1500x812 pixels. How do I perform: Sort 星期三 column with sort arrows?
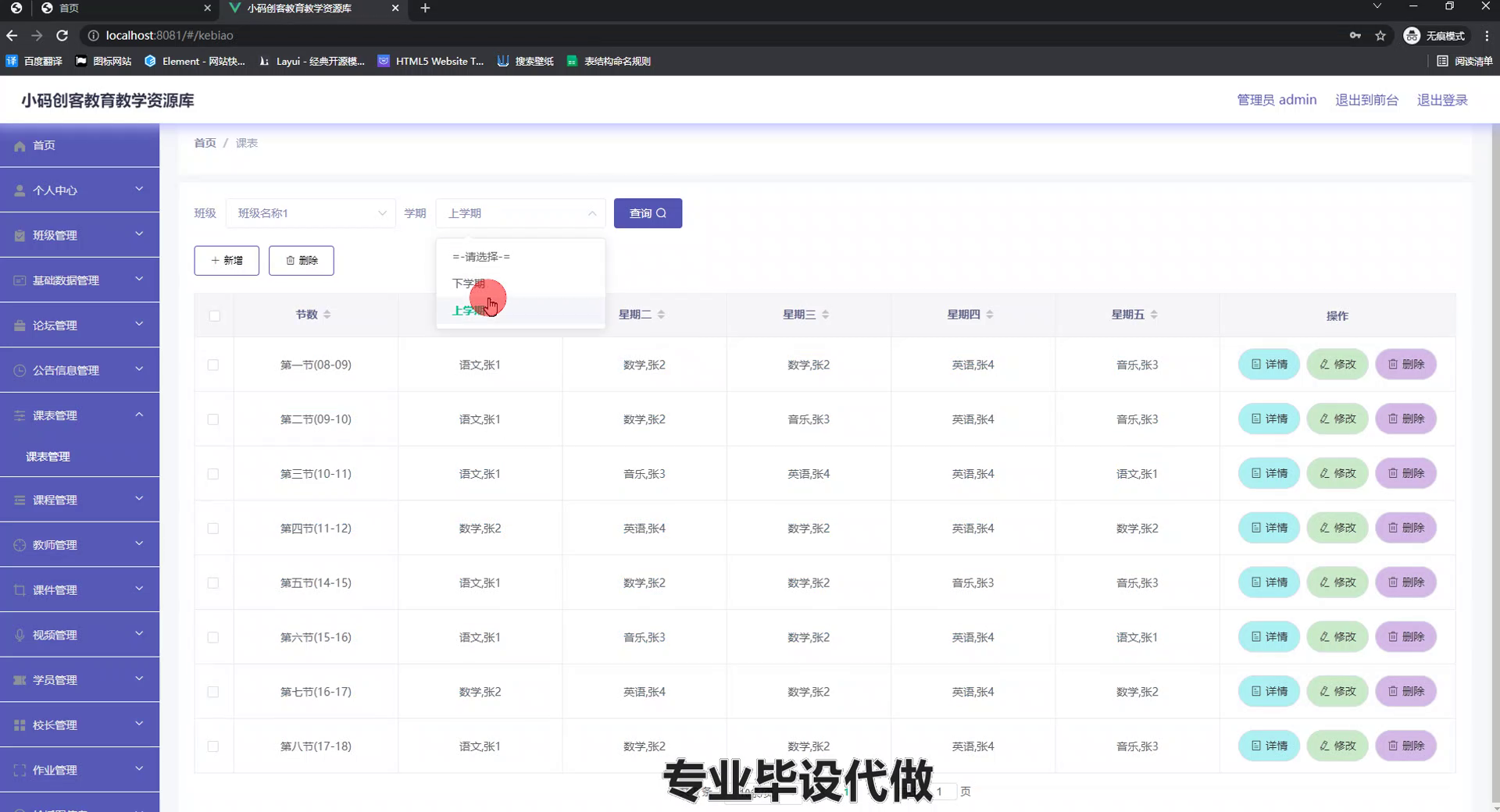coord(826,315)
